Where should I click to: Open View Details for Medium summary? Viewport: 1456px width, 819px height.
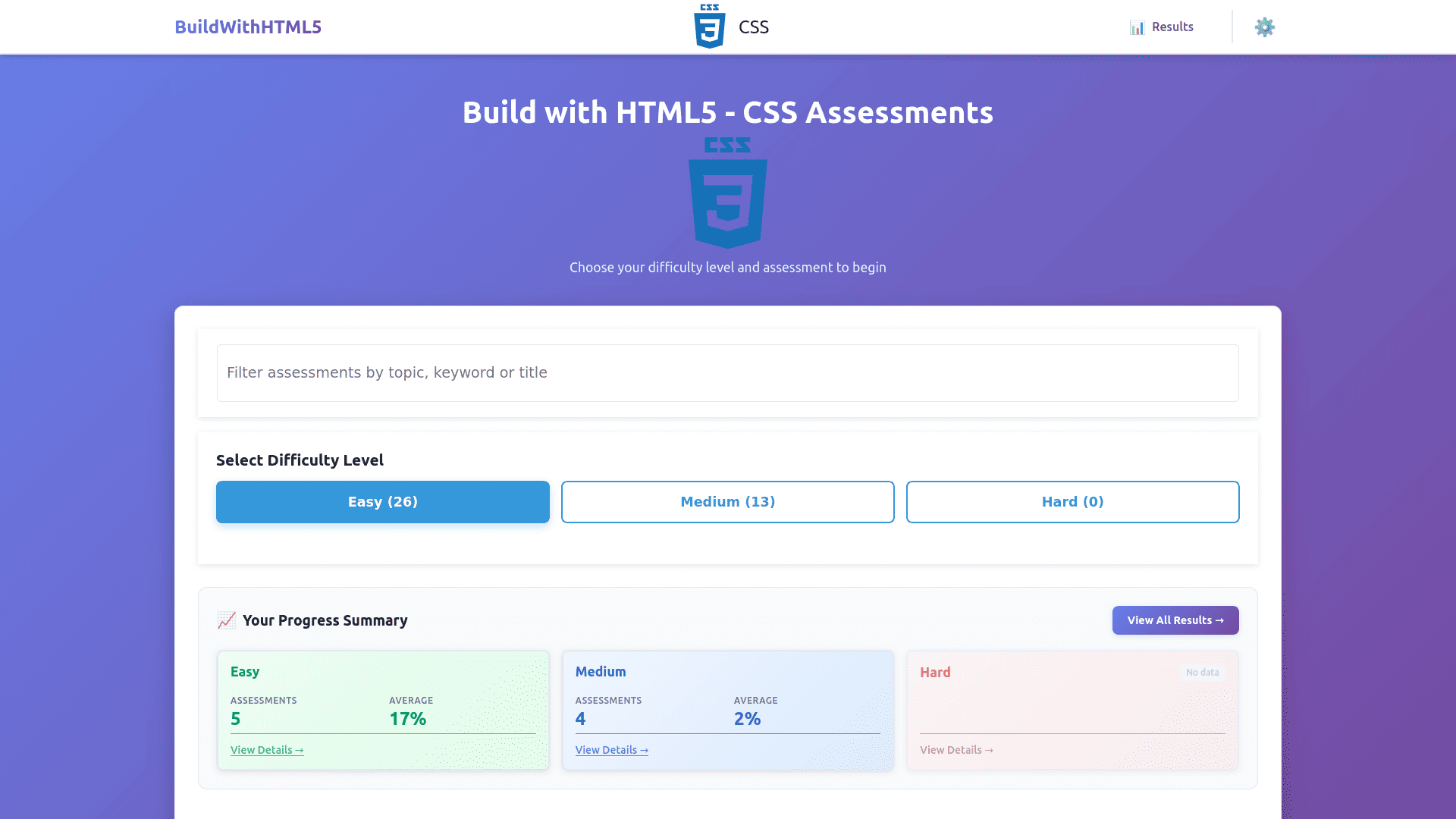(x=611, y=750)
